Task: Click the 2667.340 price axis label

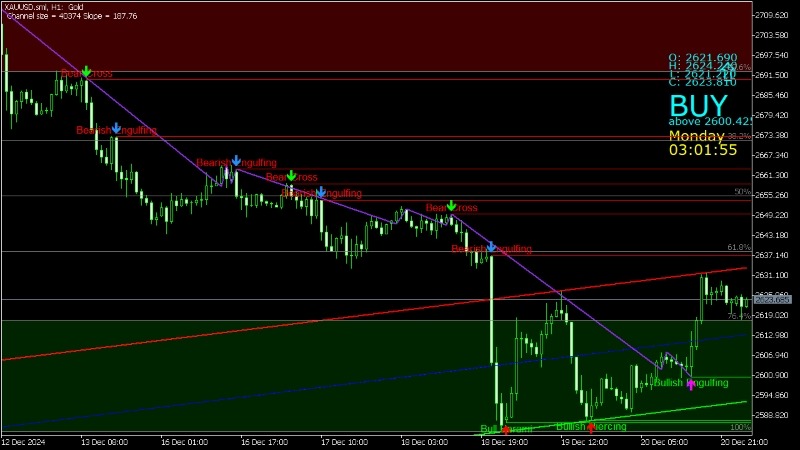Action: click(x=771, y=155)
